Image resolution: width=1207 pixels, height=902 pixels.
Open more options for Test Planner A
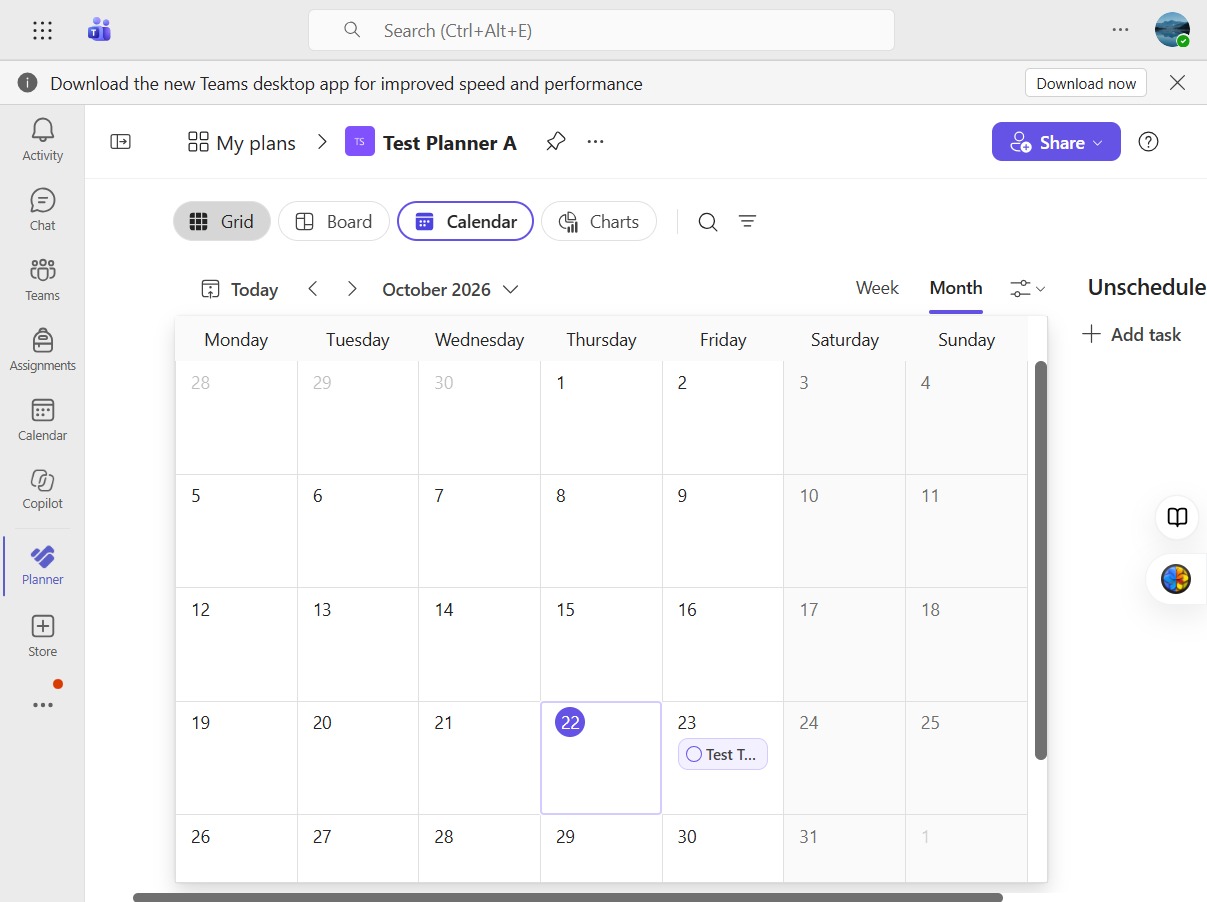point(596,142)
